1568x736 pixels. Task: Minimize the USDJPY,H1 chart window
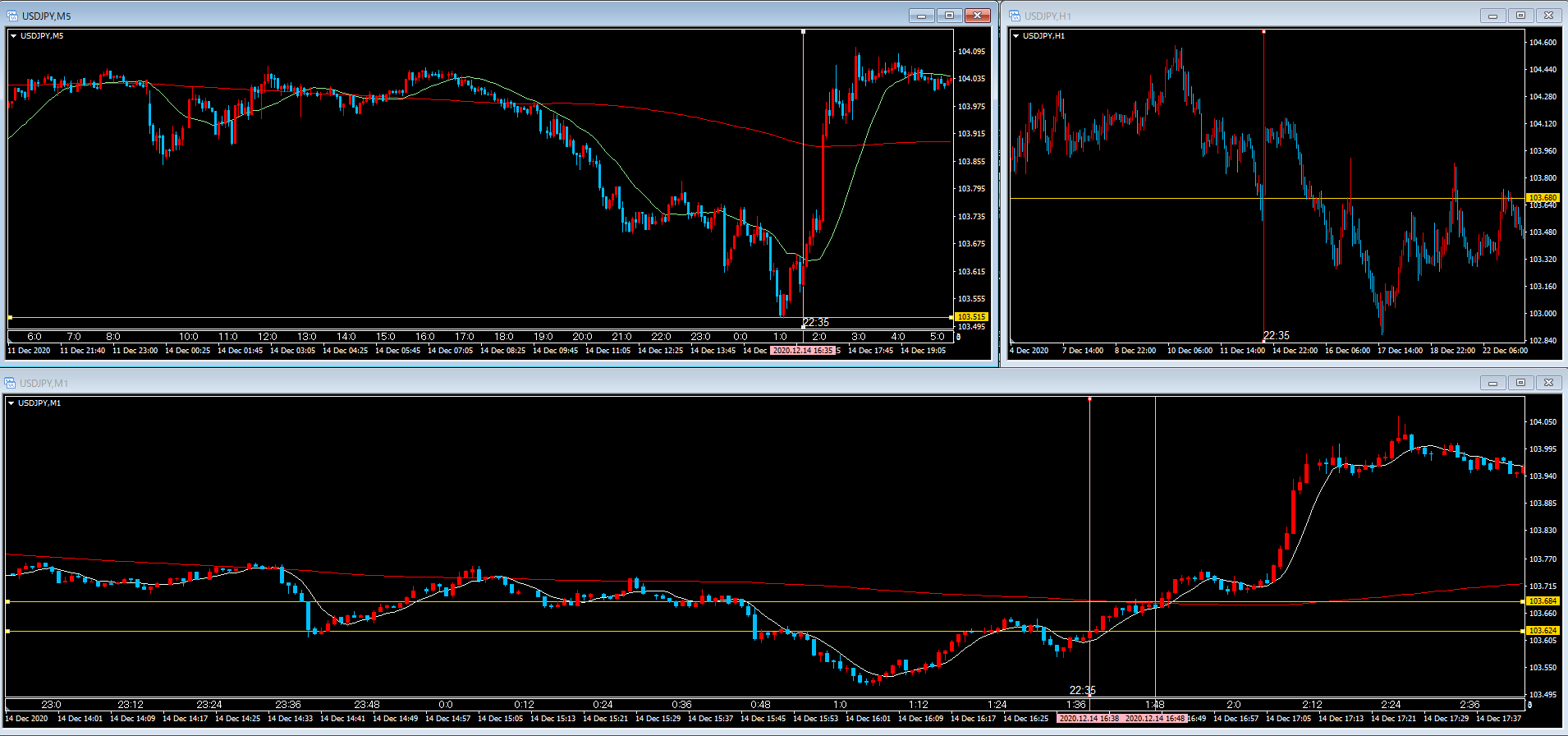[x=1492, y=16]
